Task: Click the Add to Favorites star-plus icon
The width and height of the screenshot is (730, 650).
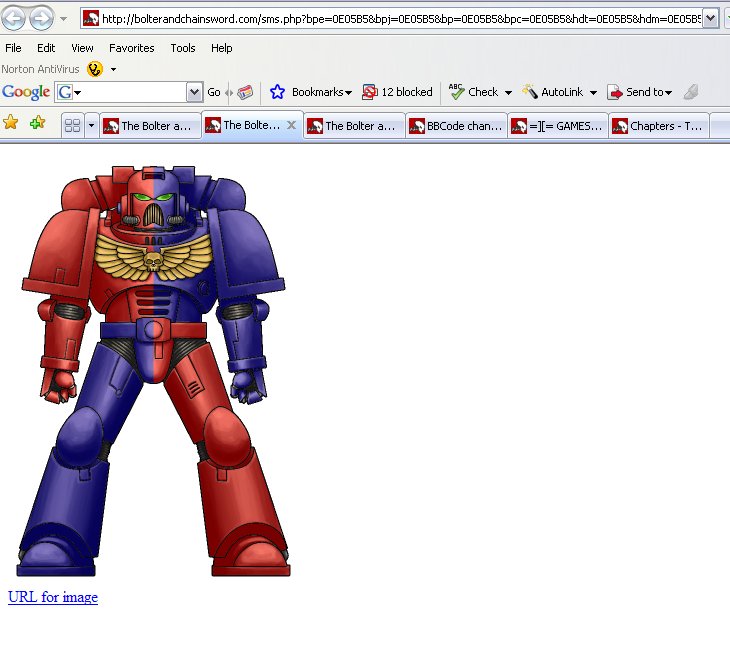Action: [x=37, y=122]
